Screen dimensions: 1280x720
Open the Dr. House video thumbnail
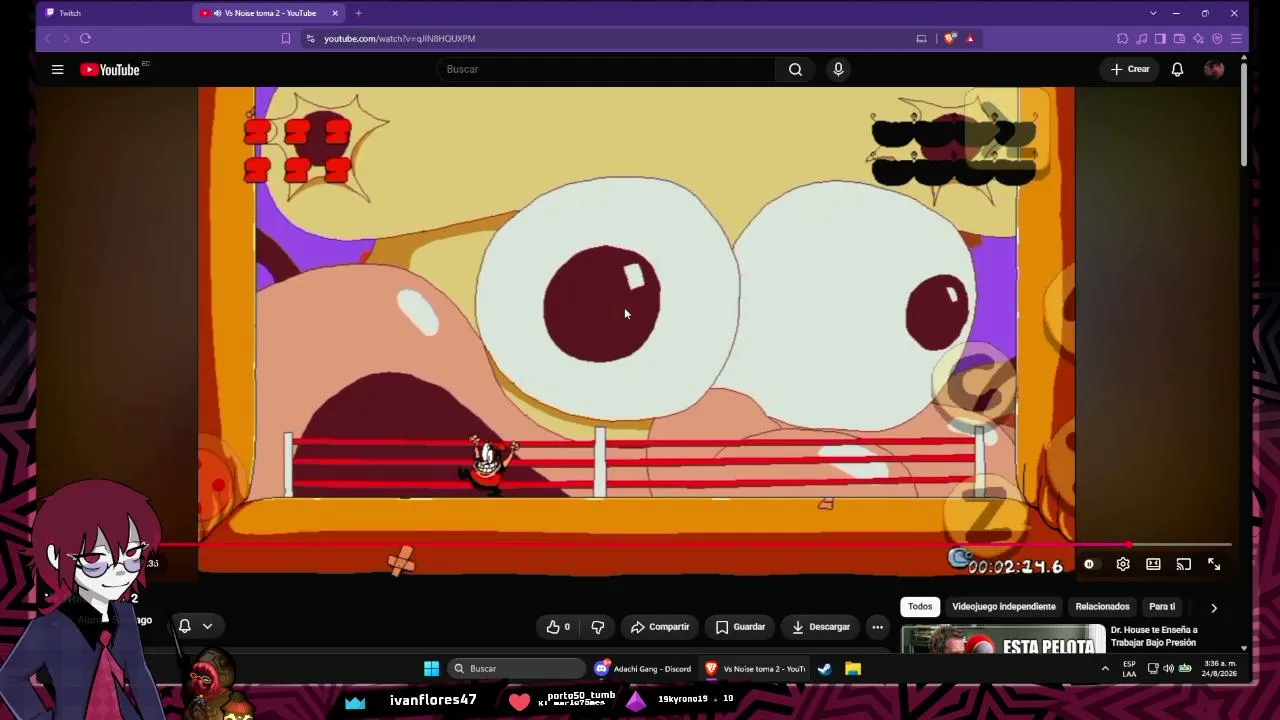pyautogui.click(x=1003, y=638)
